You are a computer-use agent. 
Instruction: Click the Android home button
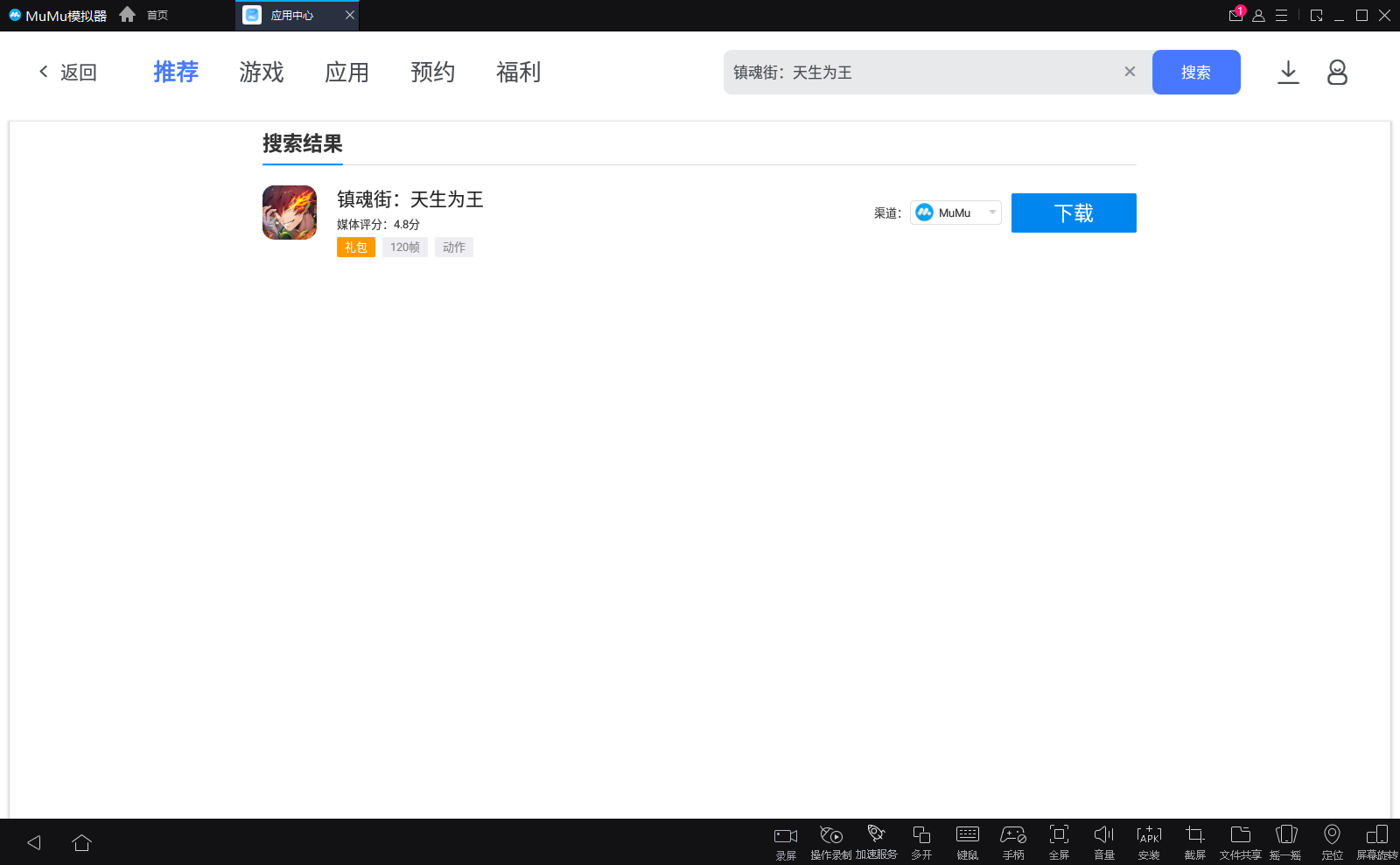[x=81, y=842]
